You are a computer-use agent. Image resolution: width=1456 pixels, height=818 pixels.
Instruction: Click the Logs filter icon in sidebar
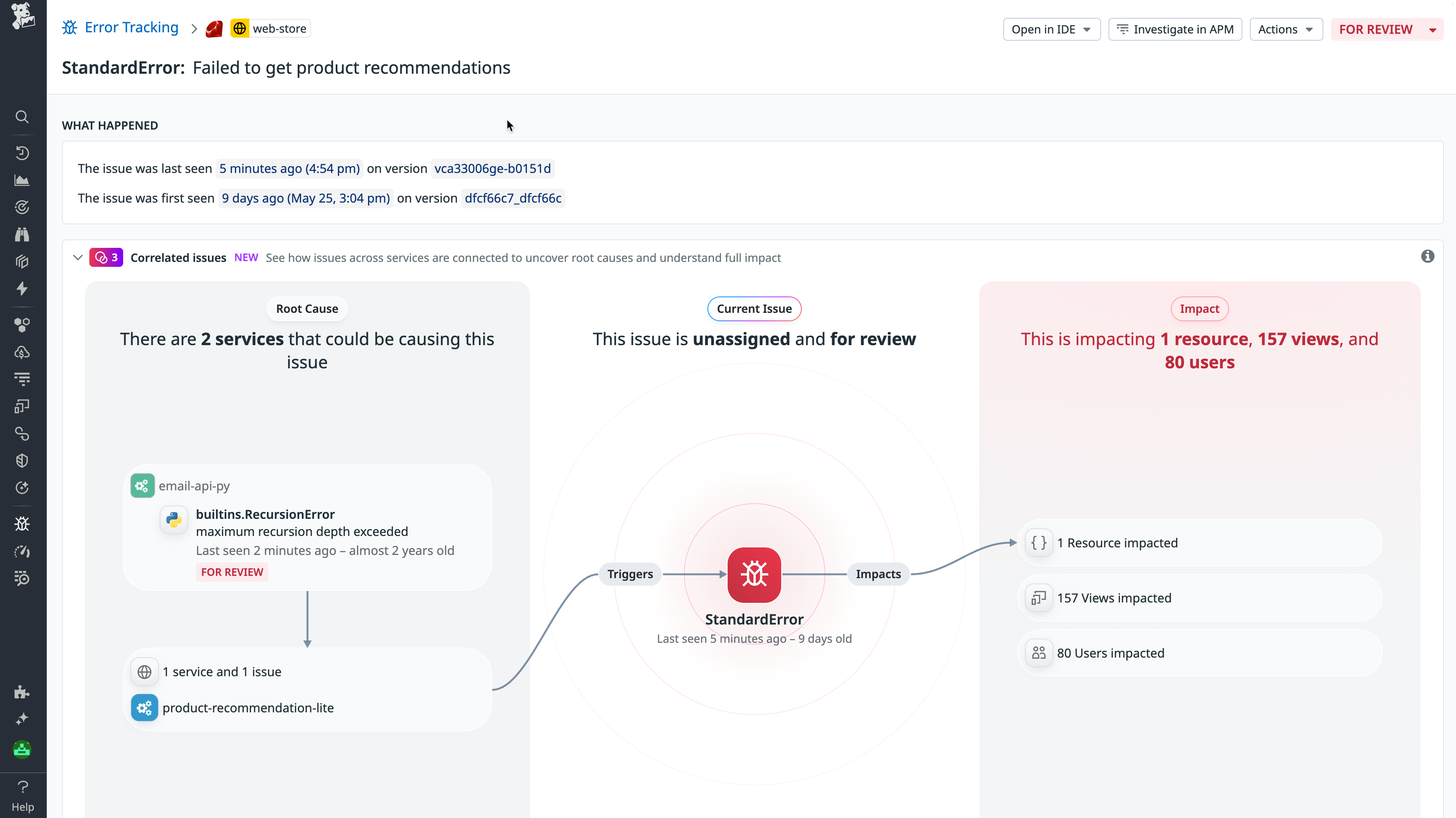click(22, 379)
